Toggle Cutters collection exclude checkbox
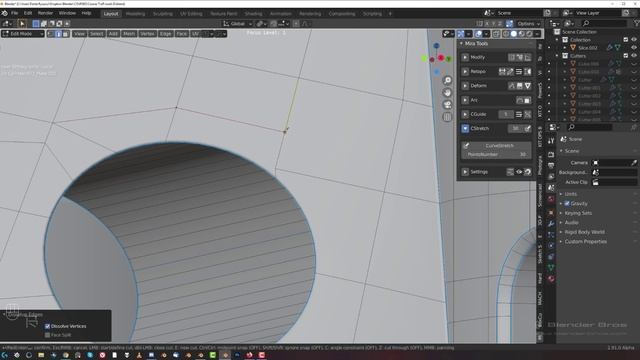Screen dimensions: 640x360 (x=626, y=56)
